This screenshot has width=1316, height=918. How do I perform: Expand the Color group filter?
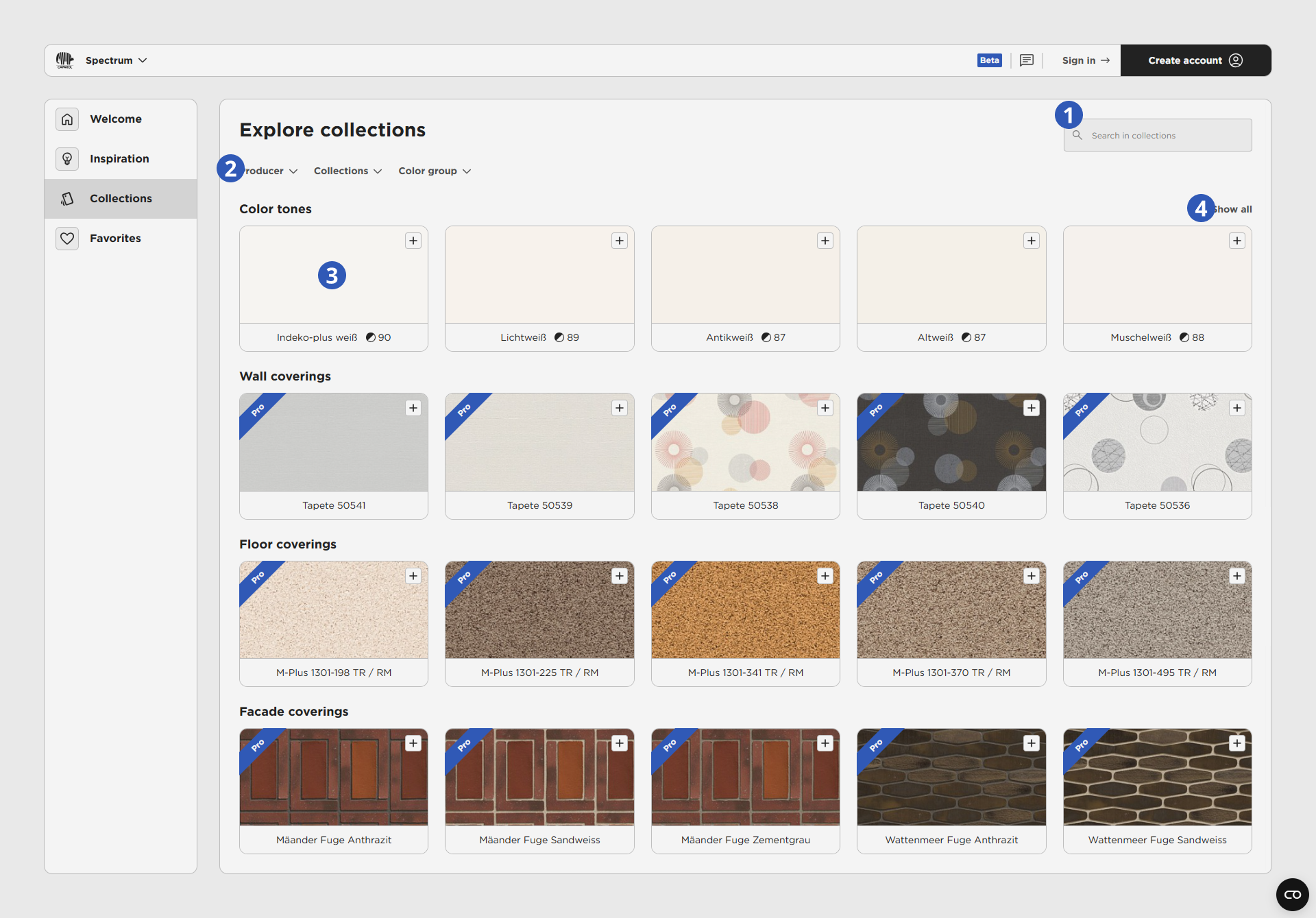tap(435, 171)
